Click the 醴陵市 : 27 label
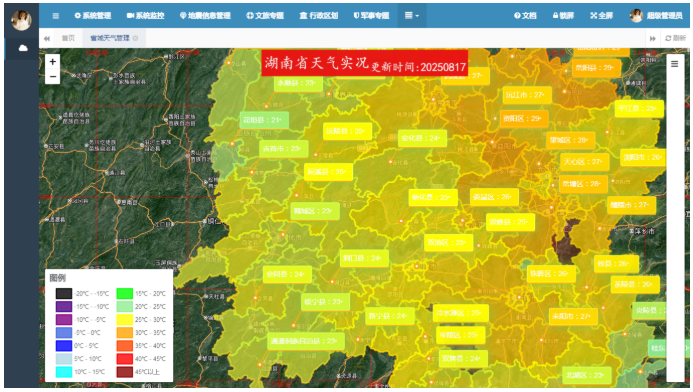 click(631, 205)
